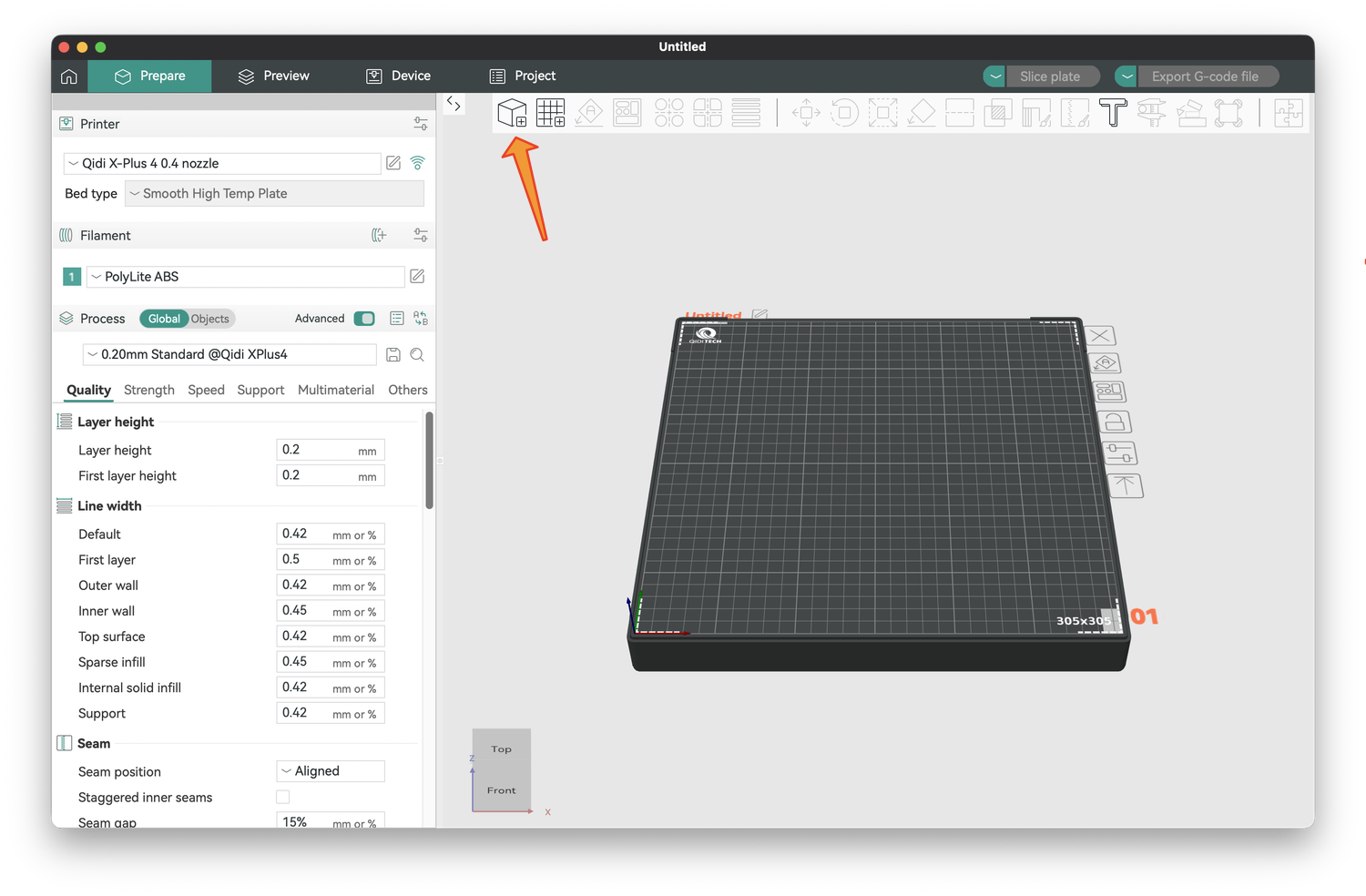Go to the Home screen

(69, 76)
